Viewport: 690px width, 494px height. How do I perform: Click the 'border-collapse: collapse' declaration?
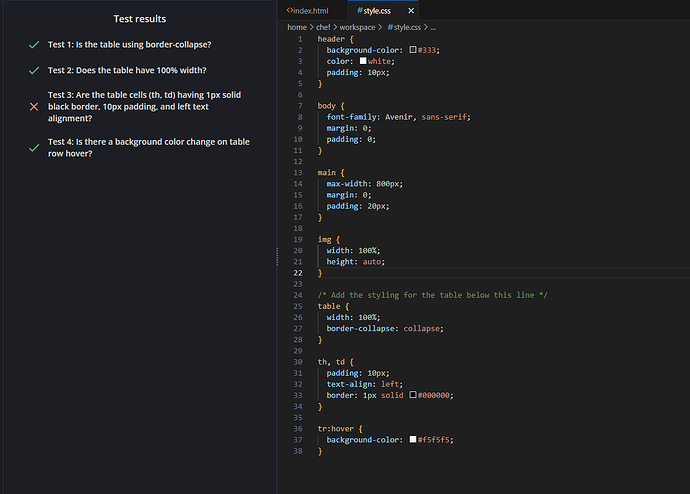click(x=385, y=328)
